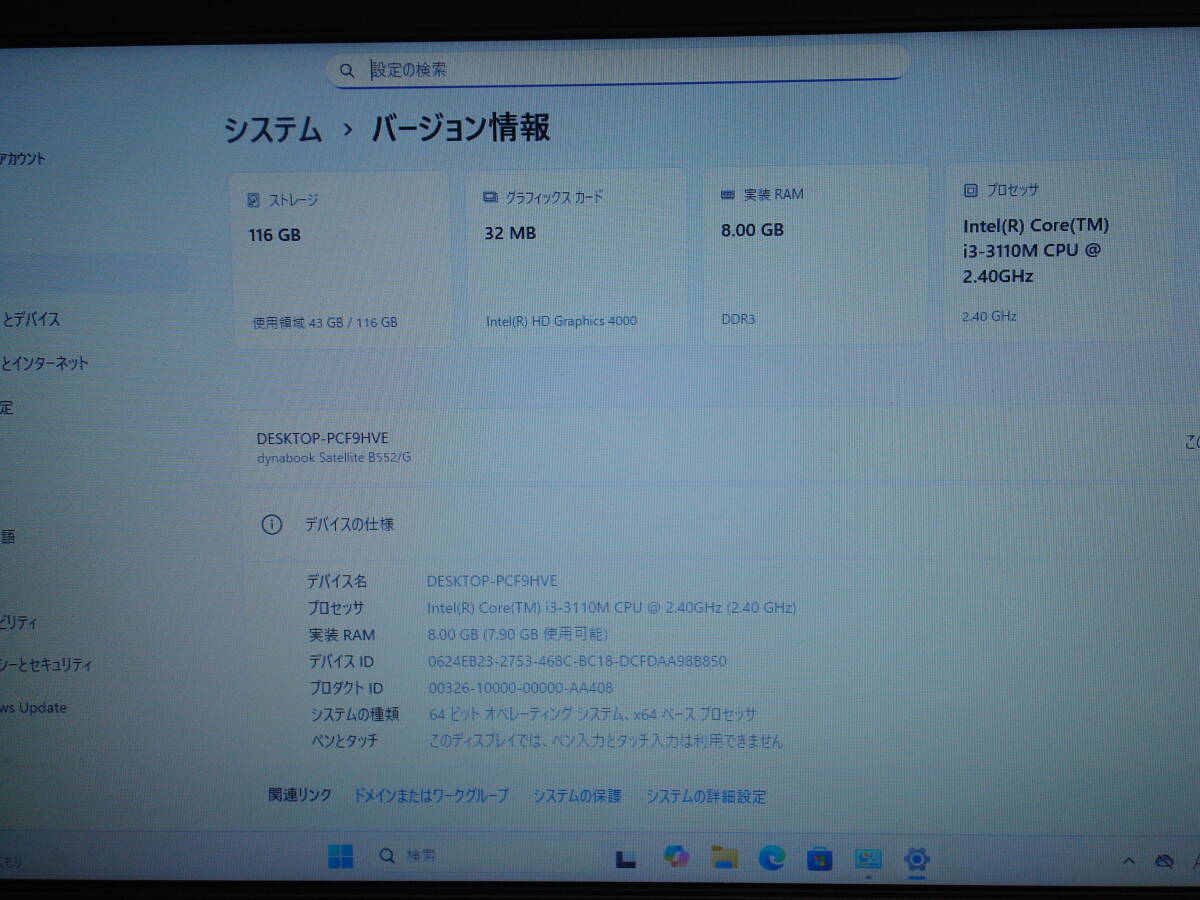
Task: Launch Copilot from the taskbar
Action: tap(677, 857)
